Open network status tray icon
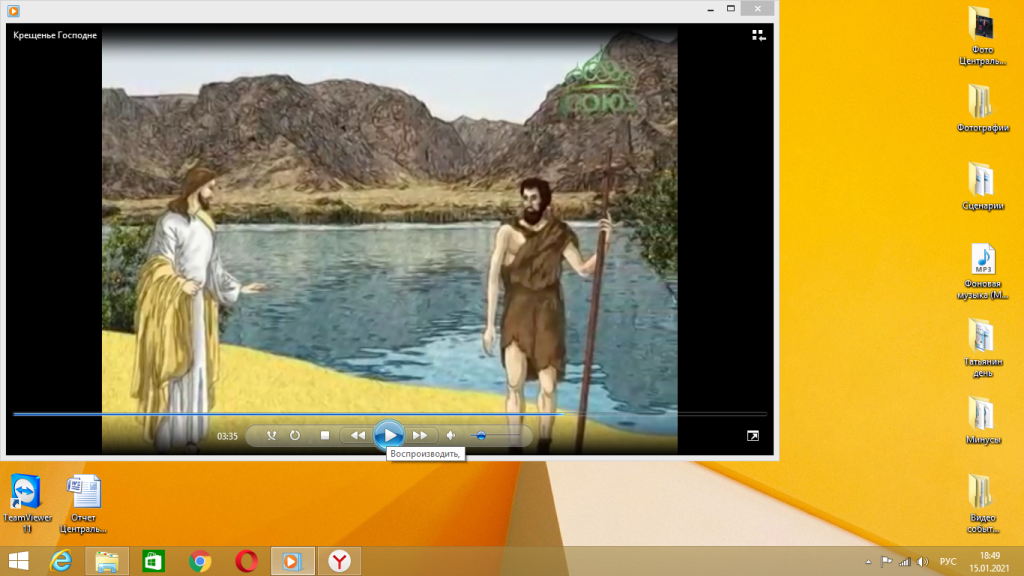 pyautogui.click(x=904, y=562)
